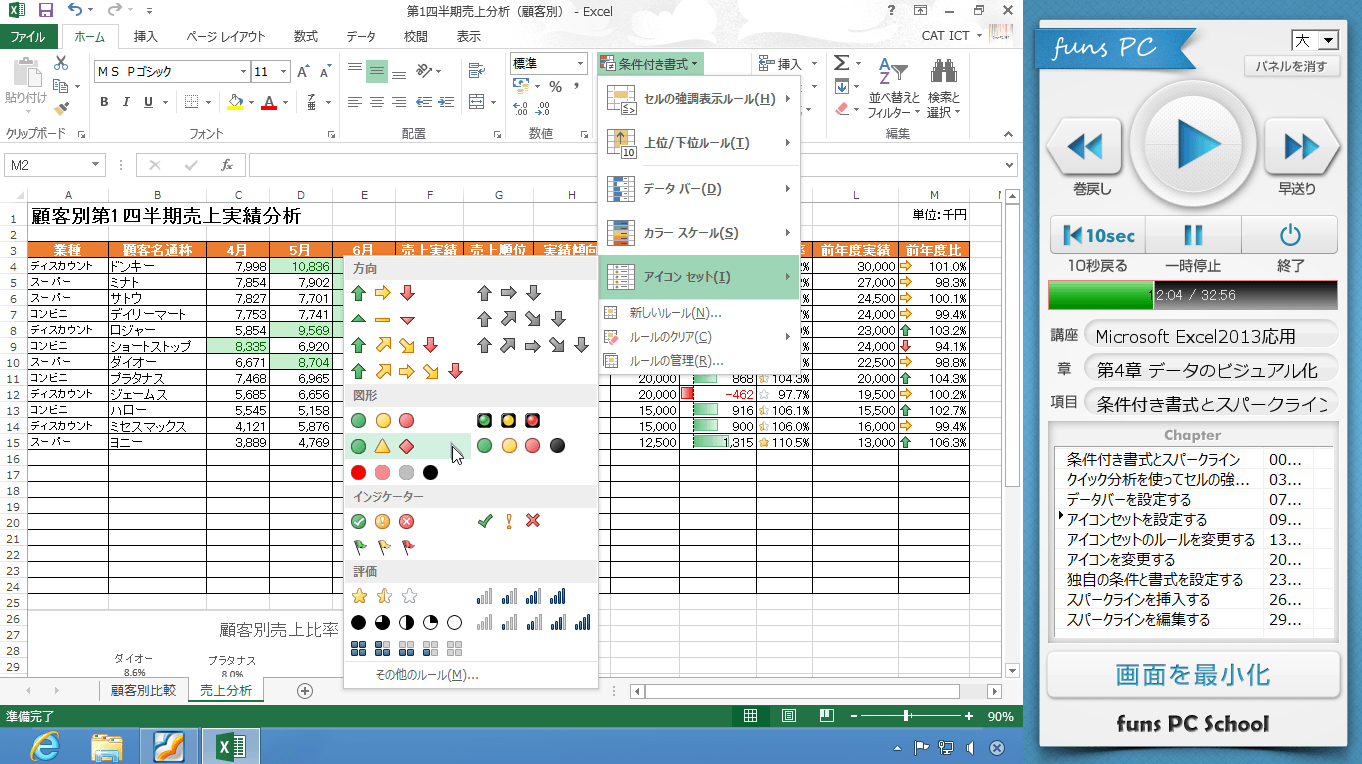Pause the lesson with the 一時停止 button
The image size is (1362, 764).
tap(1193, 235)
